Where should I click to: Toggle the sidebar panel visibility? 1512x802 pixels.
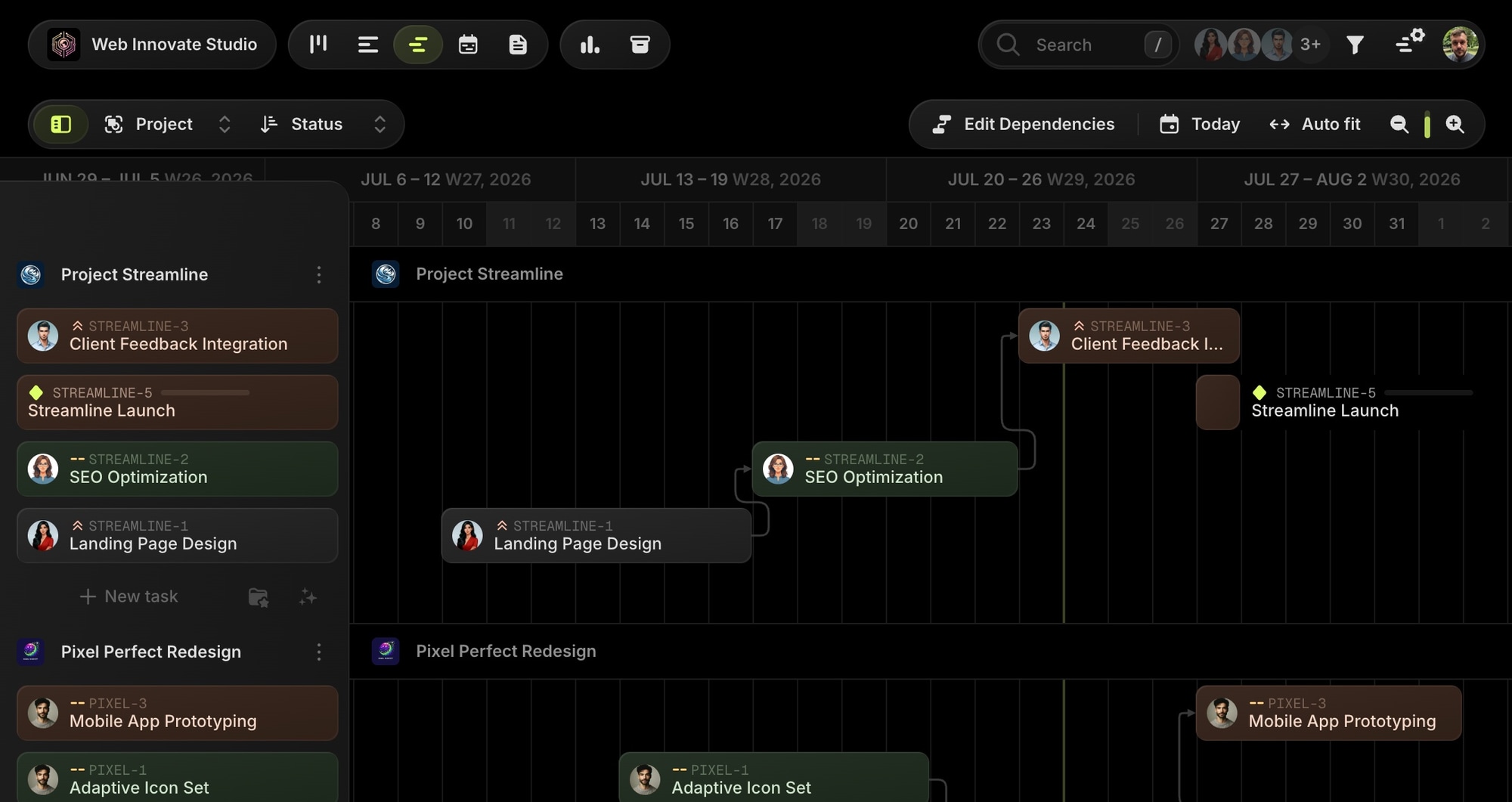tap(61, 124)
